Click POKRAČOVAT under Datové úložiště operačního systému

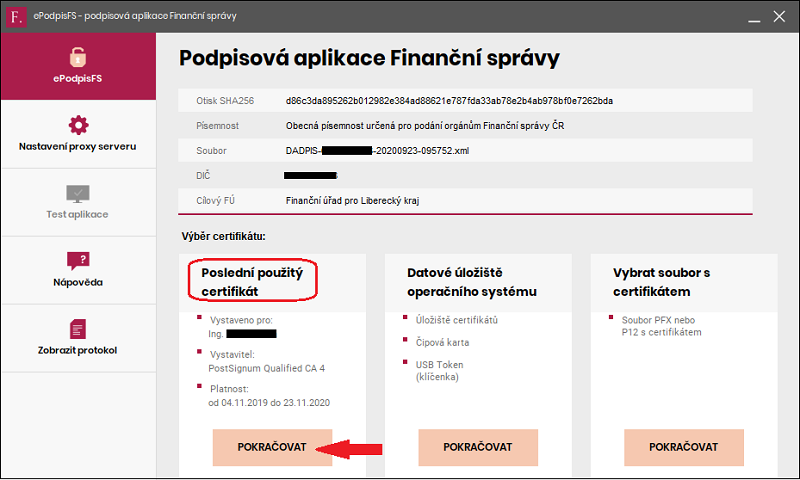click(x=478, y=447)
